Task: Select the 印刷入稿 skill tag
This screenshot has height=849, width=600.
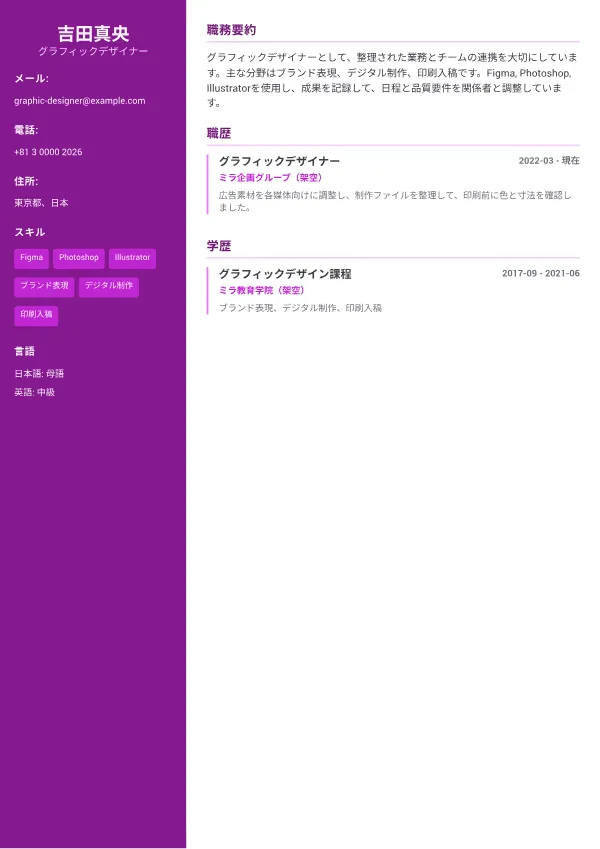Action: coord(36,316)
